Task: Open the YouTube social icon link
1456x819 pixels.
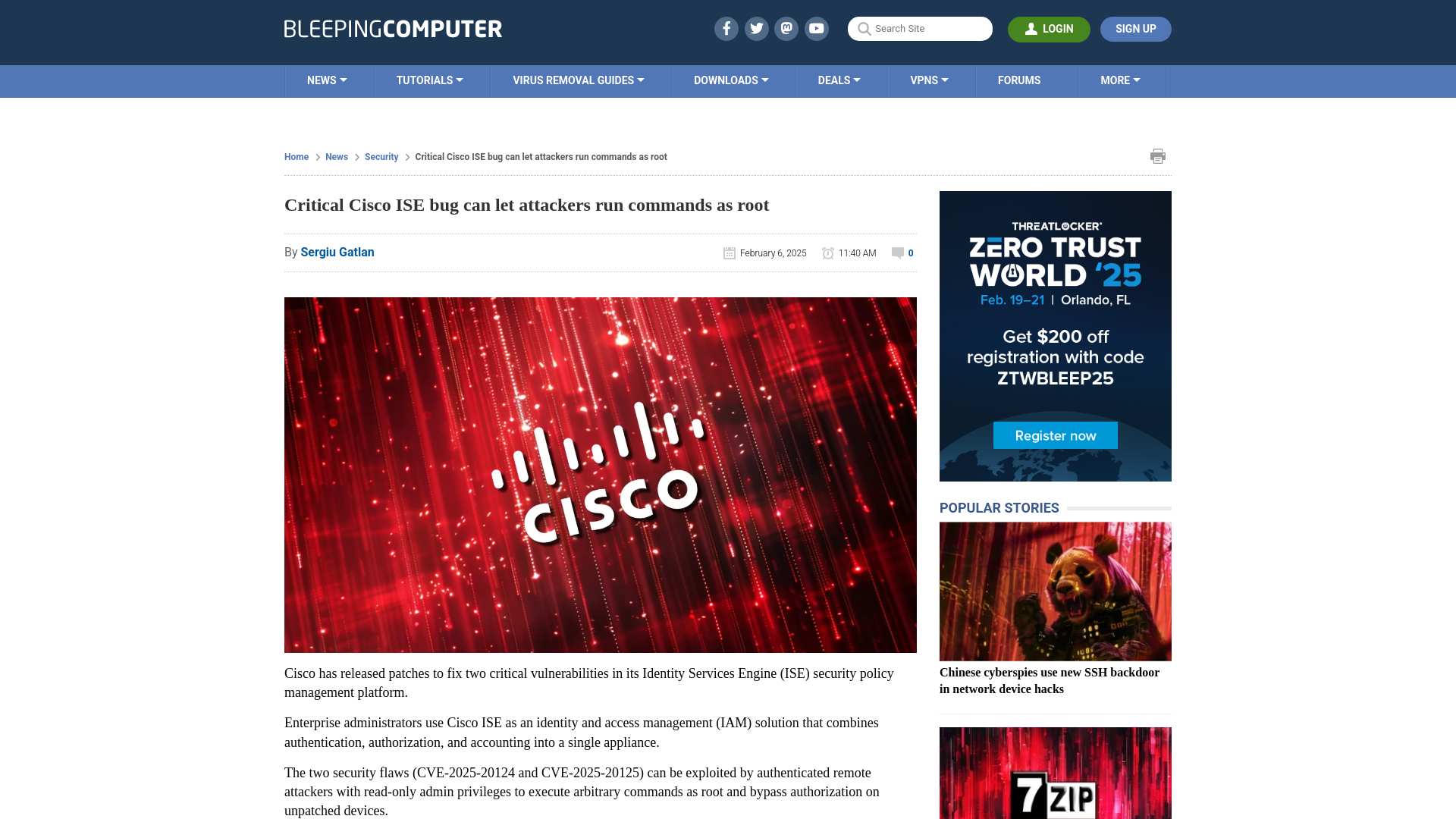Action: 817,28
